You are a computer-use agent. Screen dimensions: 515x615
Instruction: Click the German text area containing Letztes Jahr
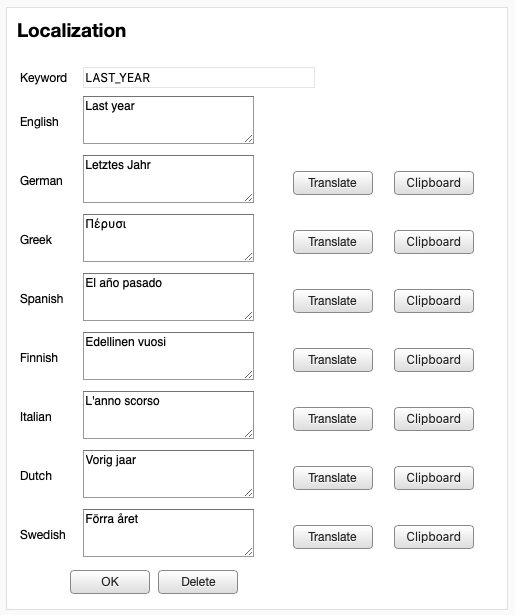[x=168, y=179]
